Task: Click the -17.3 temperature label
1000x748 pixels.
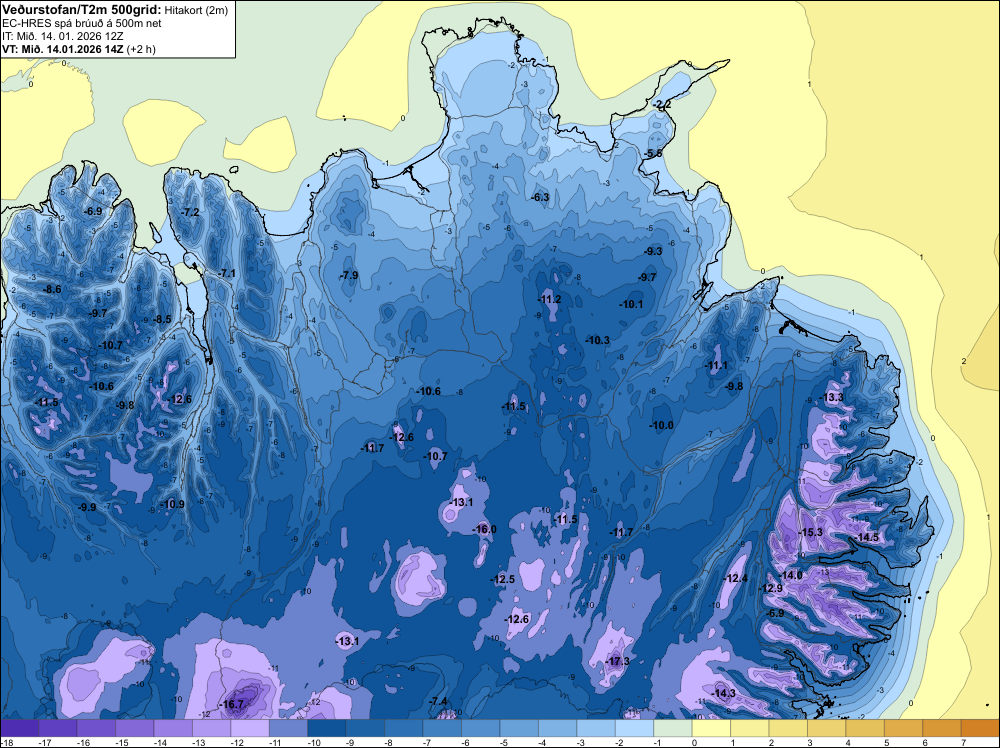Action: click(617, 661)
